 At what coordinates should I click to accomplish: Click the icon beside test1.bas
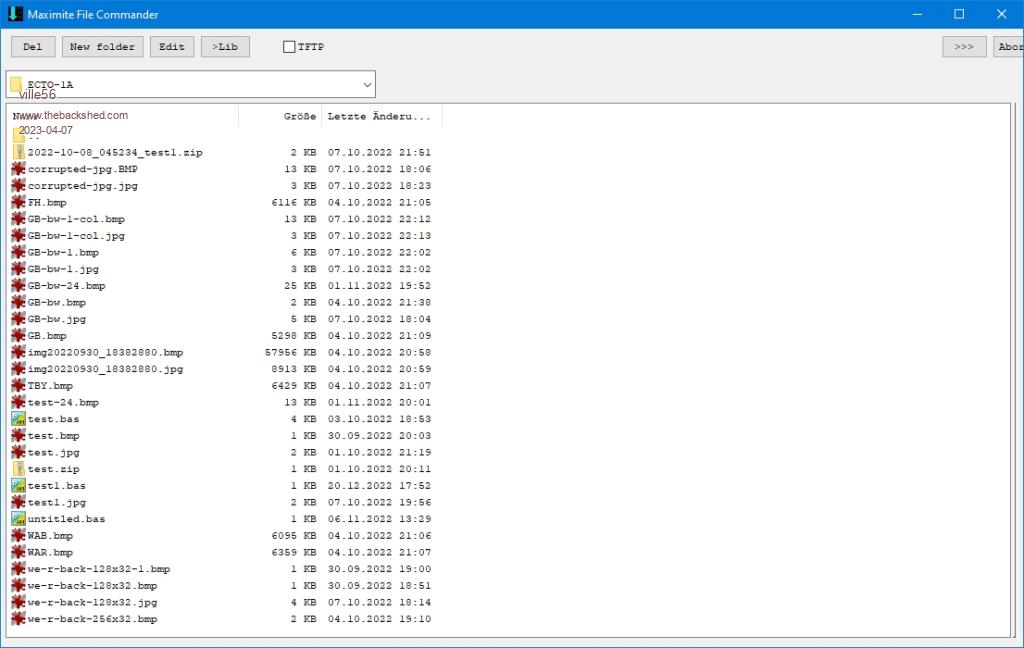18,486
